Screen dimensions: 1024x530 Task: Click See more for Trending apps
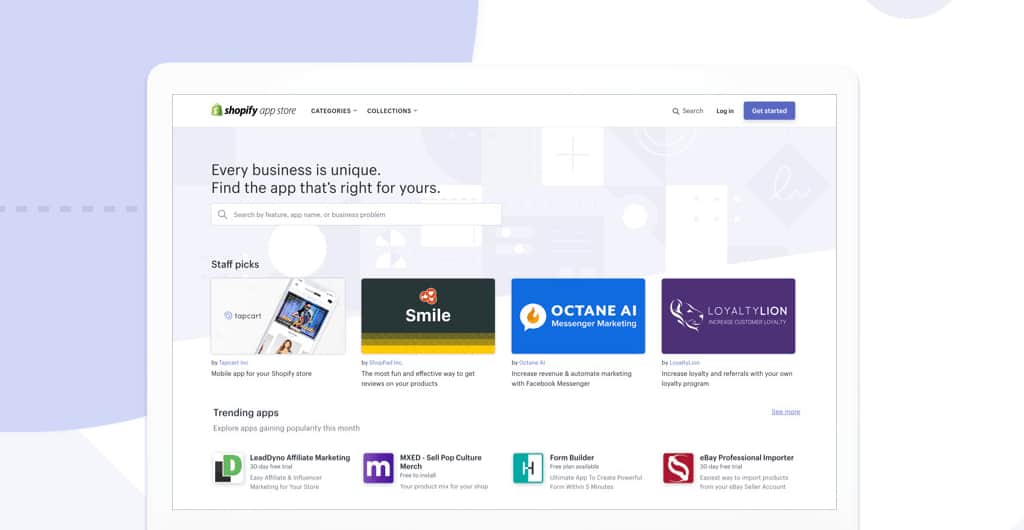pos(786,412)
